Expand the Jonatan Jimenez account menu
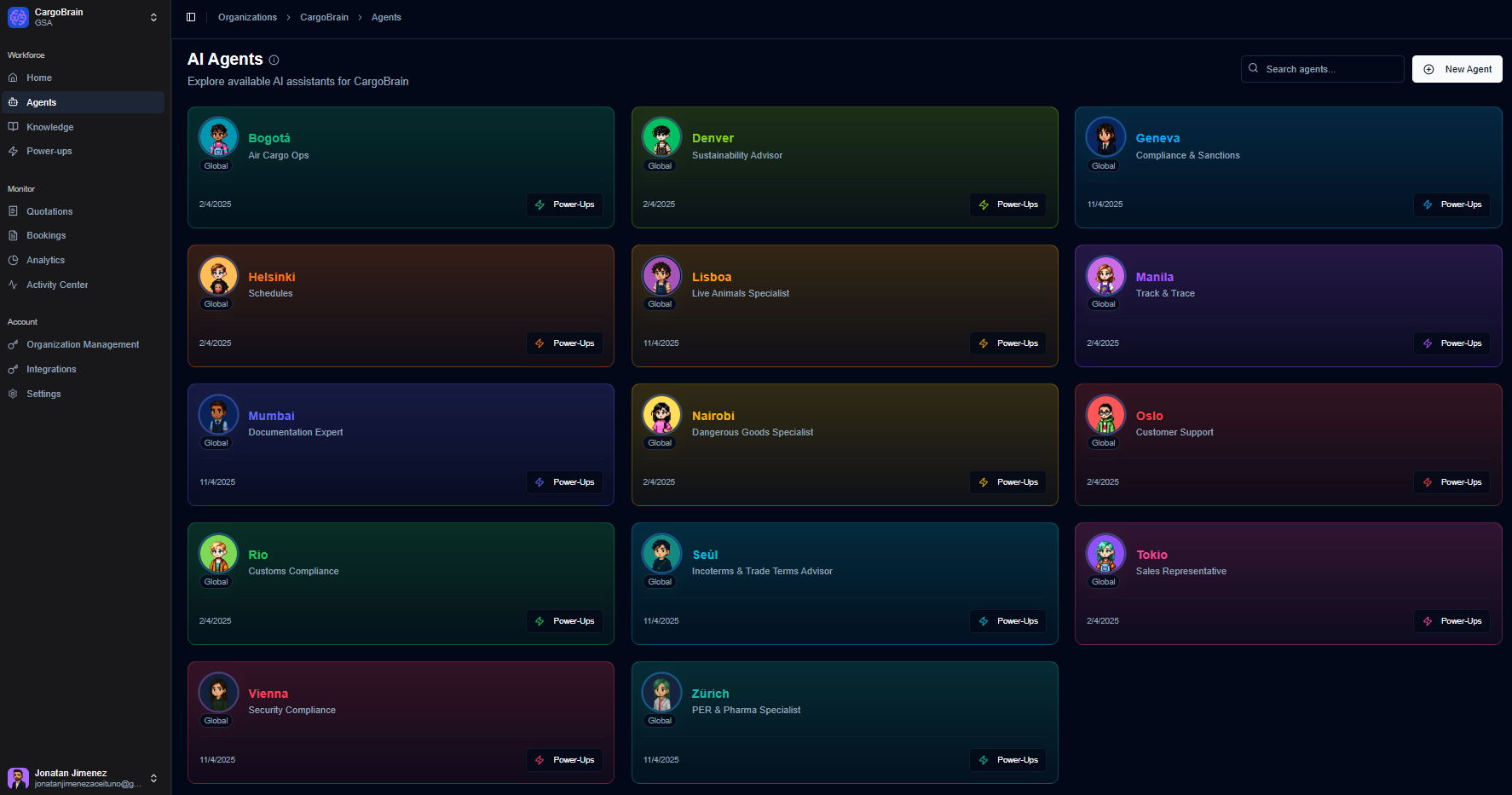Viewport: 1512px width, 795px height. [153, 778]
